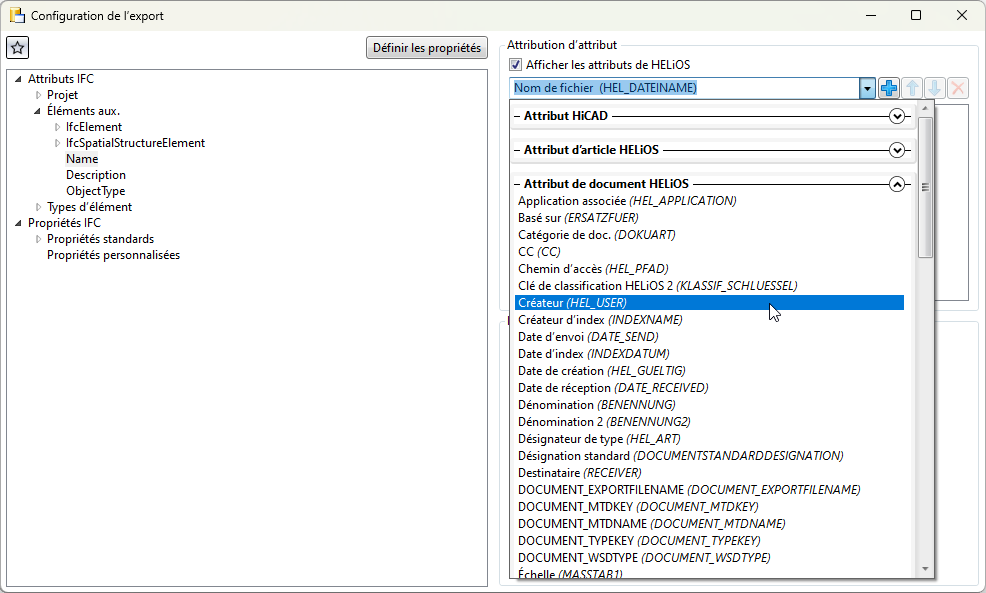Select 'Propriétés personnalisées' in the tree
The width and height of the screenshot is (986, 593).
click(x=113, y=255)
